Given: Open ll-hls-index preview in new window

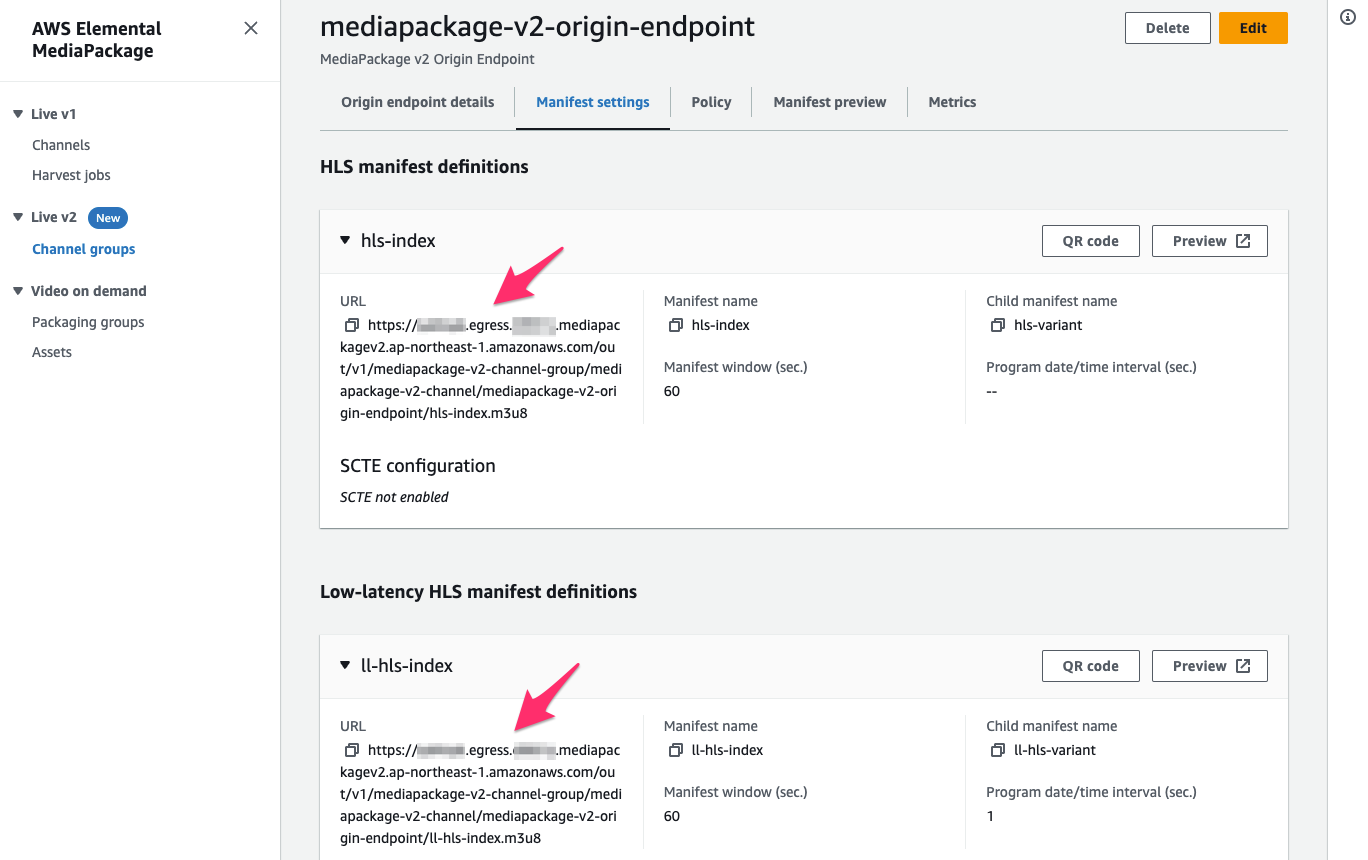Looking at the screenshot, I should [x=1209, y=665].
